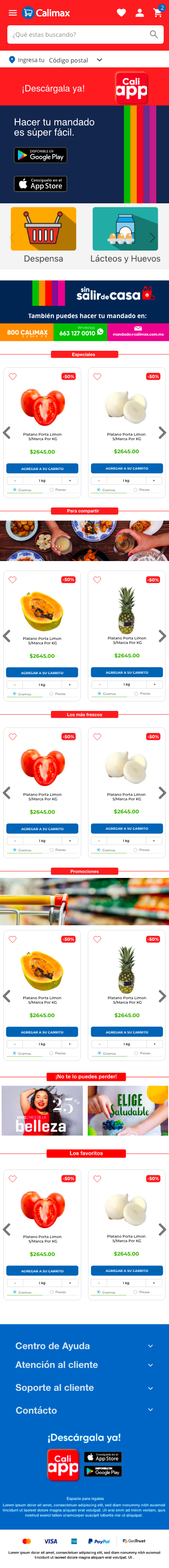Add first Especiales product to cart

[42, 469]
